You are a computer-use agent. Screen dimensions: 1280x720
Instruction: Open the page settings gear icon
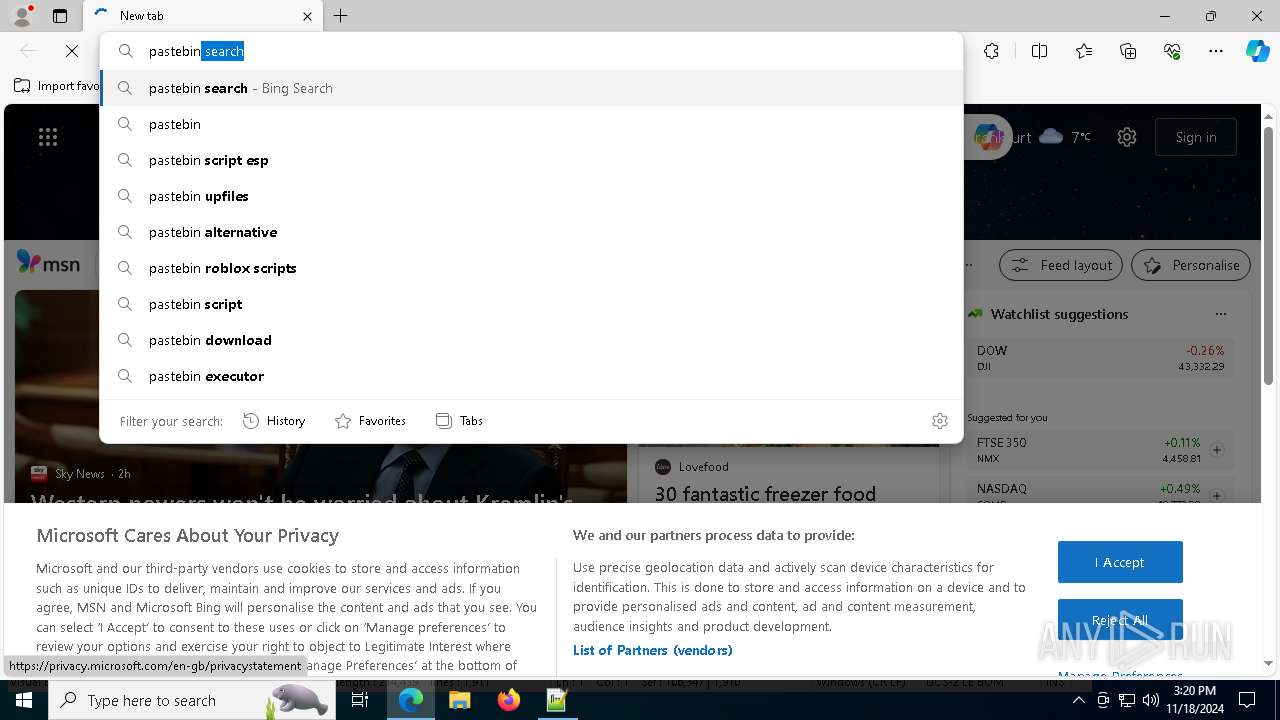coord(1127,137)
